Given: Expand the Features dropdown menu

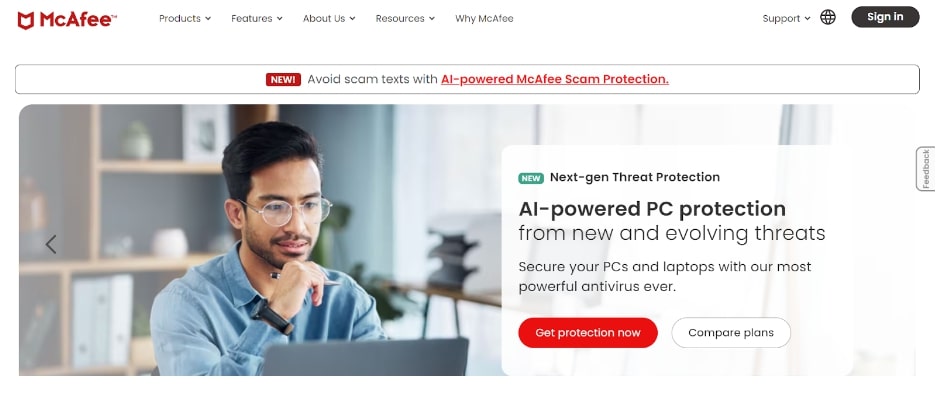Looking at the screenshot, I should [257, 19].
